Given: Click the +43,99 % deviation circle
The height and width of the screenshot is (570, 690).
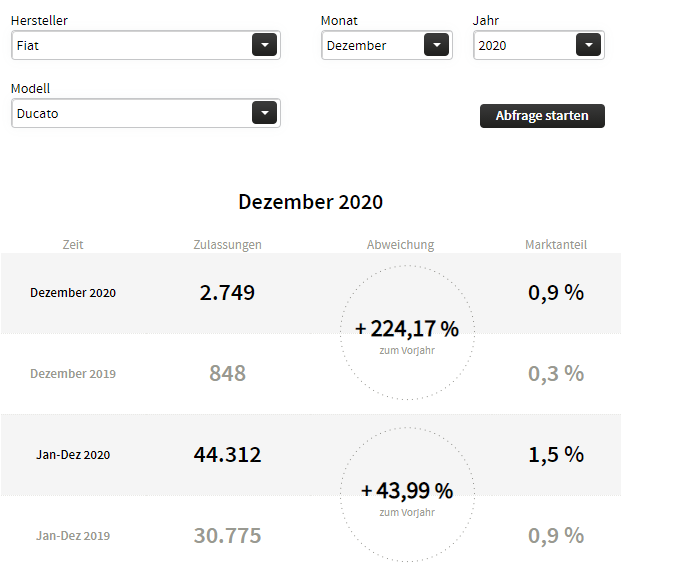Looking at the screenshot, I should point(406,493).
